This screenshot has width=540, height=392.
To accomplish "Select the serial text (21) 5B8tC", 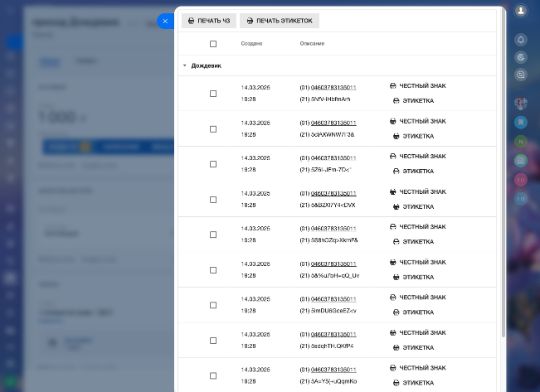I will [x=329, y=240].
